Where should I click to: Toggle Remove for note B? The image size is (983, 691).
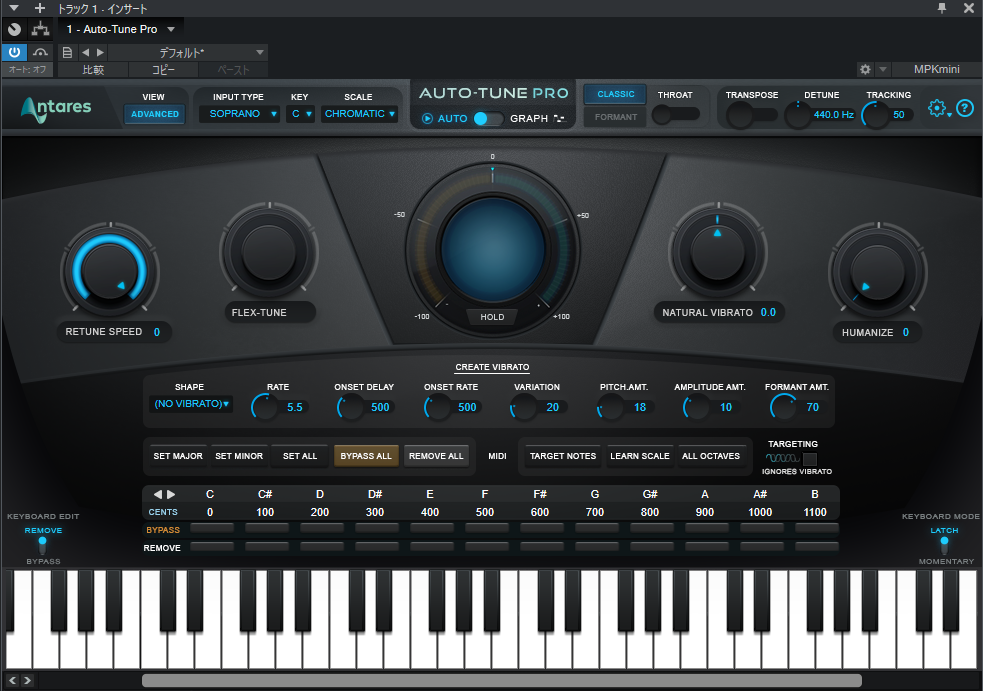pos(817,546)
